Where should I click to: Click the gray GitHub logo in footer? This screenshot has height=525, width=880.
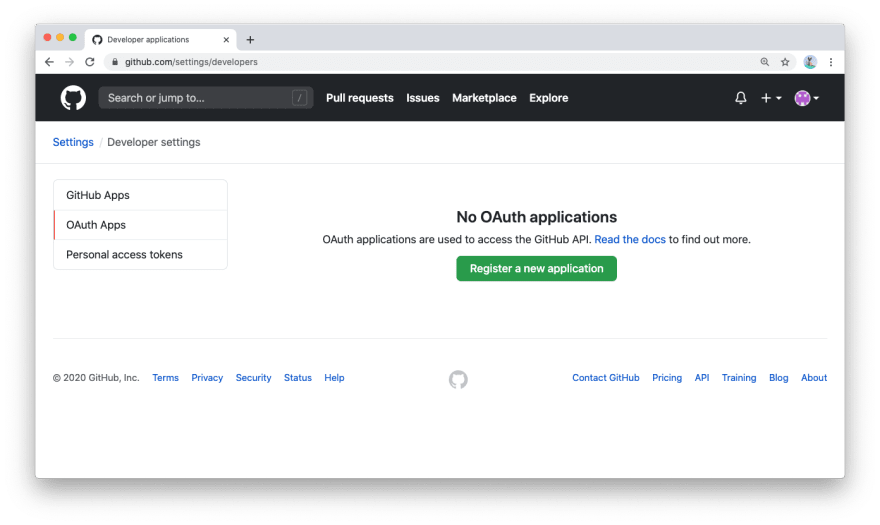point(458,380)
